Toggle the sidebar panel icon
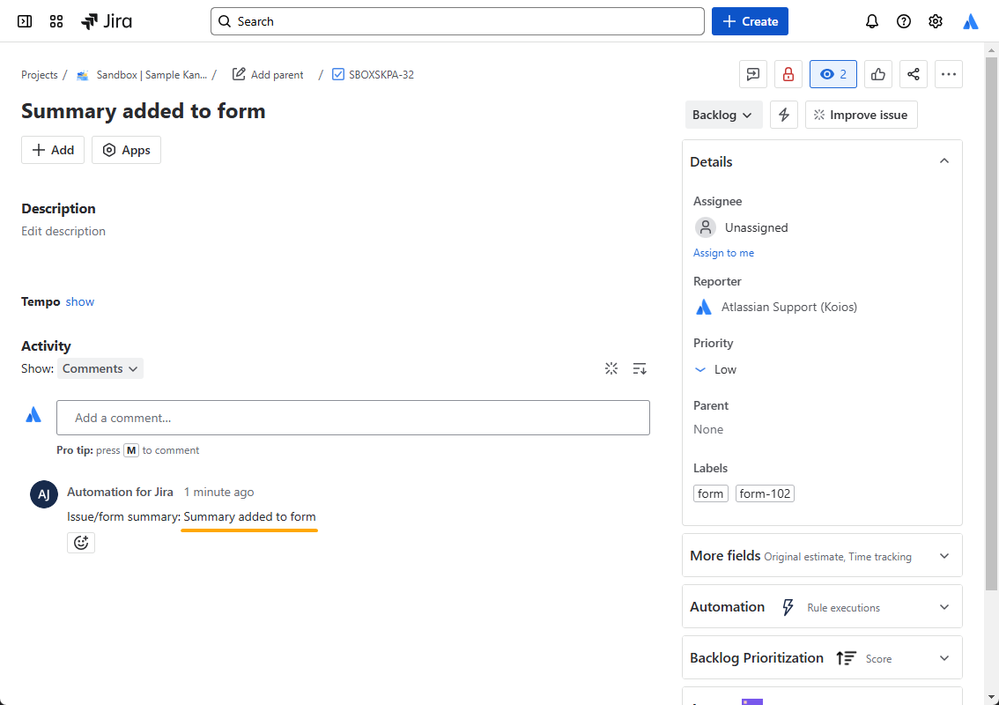Viewport: 999px width, 705px height. pyautogui.click(x=24, y=21)
